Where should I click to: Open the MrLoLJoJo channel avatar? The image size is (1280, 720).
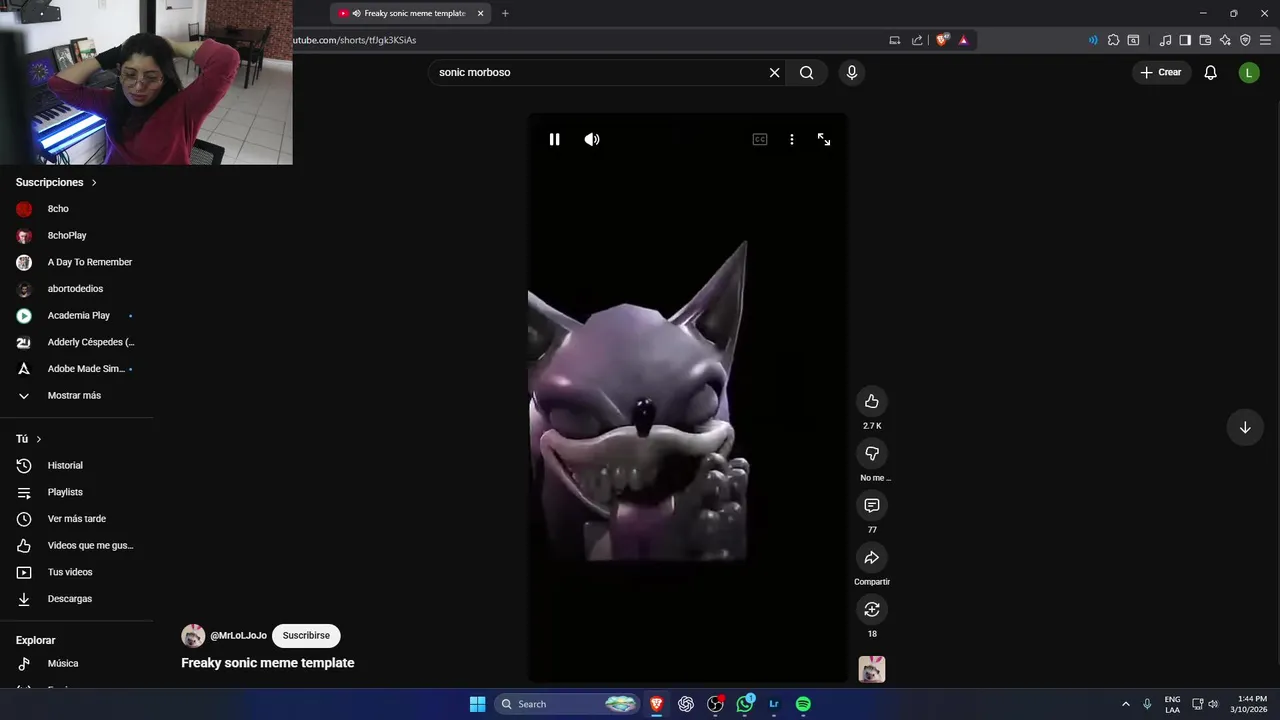pos(193,635)
